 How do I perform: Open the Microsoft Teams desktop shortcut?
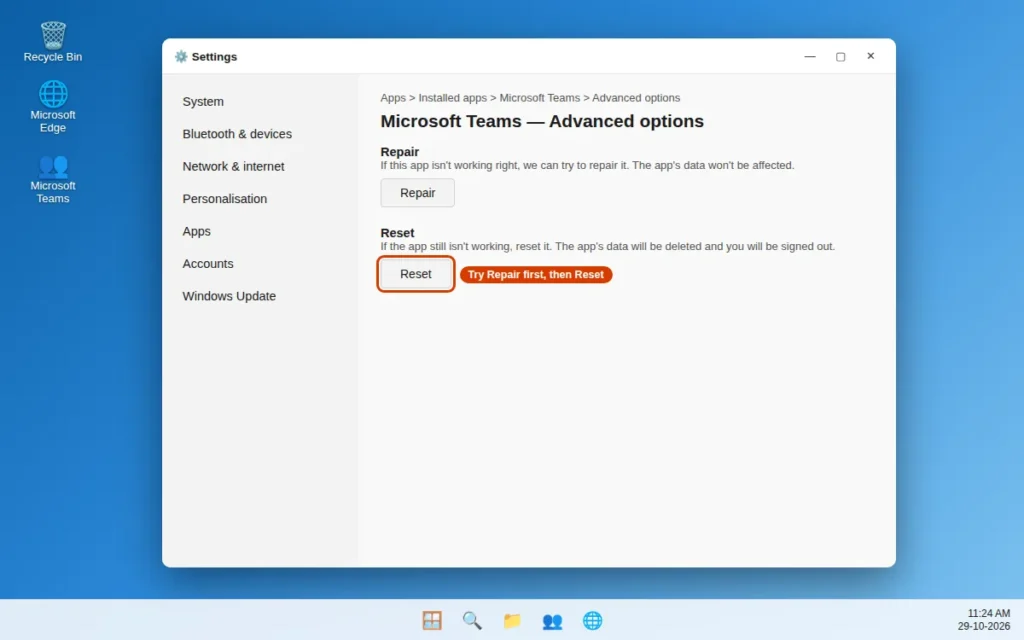(x=53, y=179)
